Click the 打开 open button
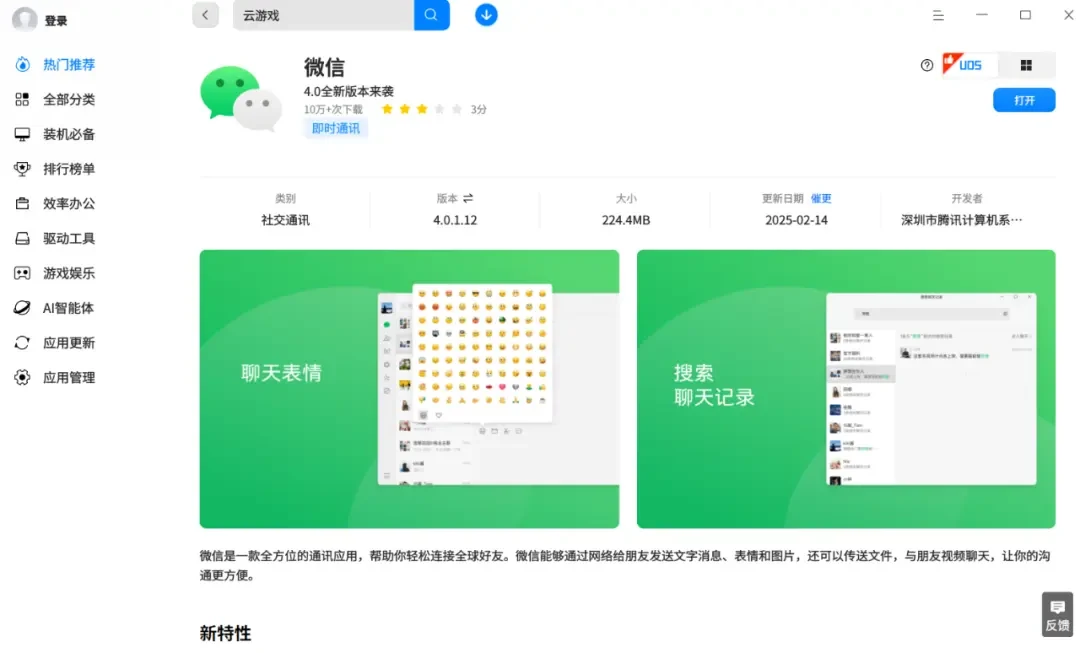Viewport: 1080px width, 653px height. pyautogui.click(x=1024, y=100)
